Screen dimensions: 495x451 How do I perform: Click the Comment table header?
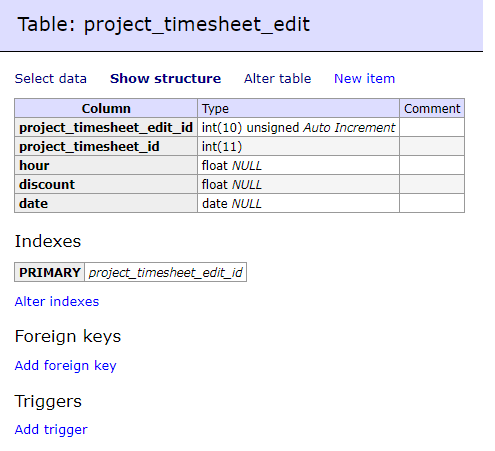432,108
